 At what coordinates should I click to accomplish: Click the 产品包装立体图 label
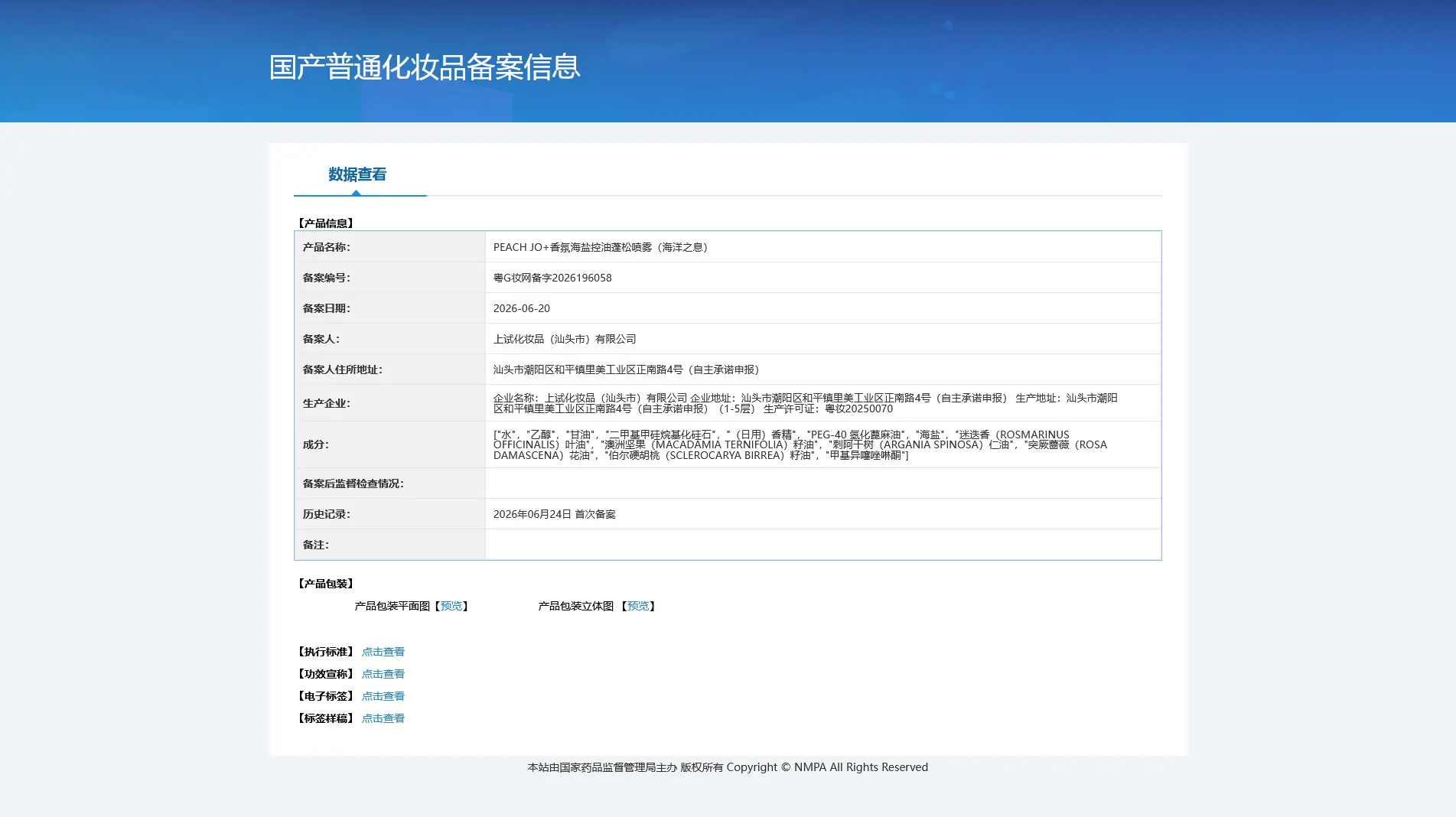pyautogui.click(x=576, y=606)
